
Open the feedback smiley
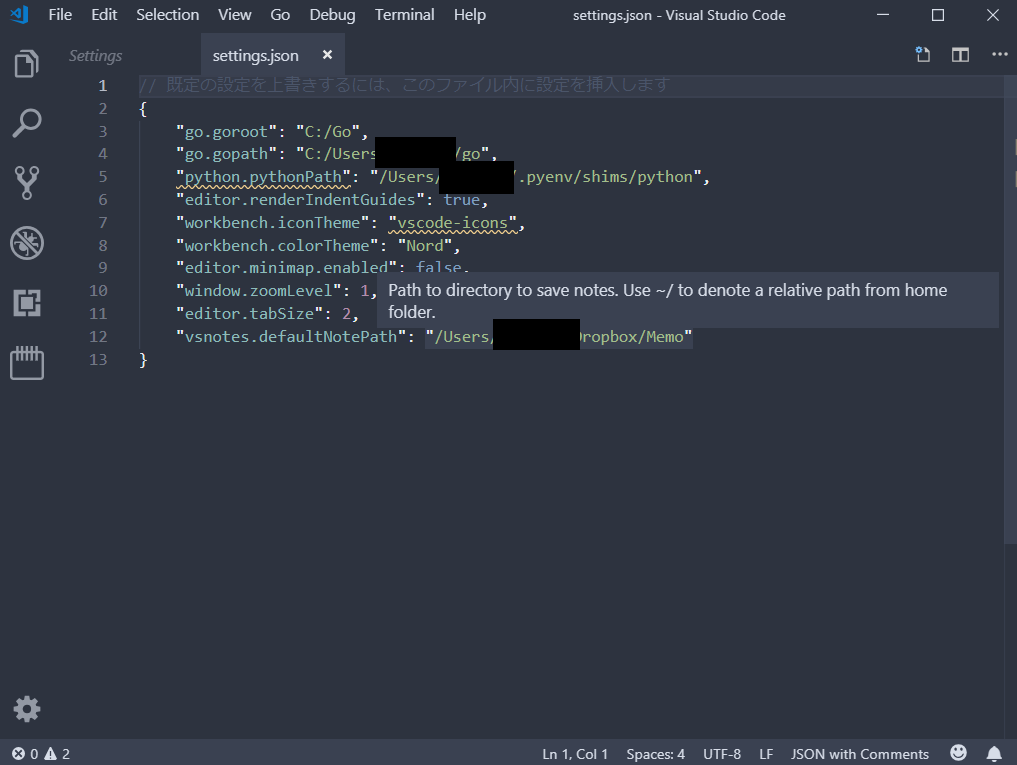(958, 752)
